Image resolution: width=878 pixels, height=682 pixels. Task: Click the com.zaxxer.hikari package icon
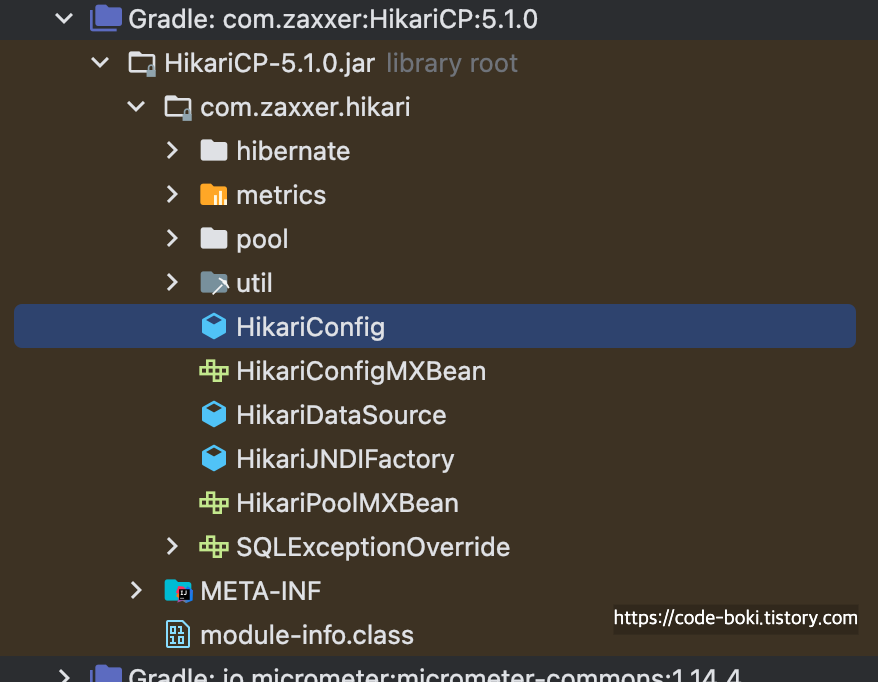[x=178, y=107]
